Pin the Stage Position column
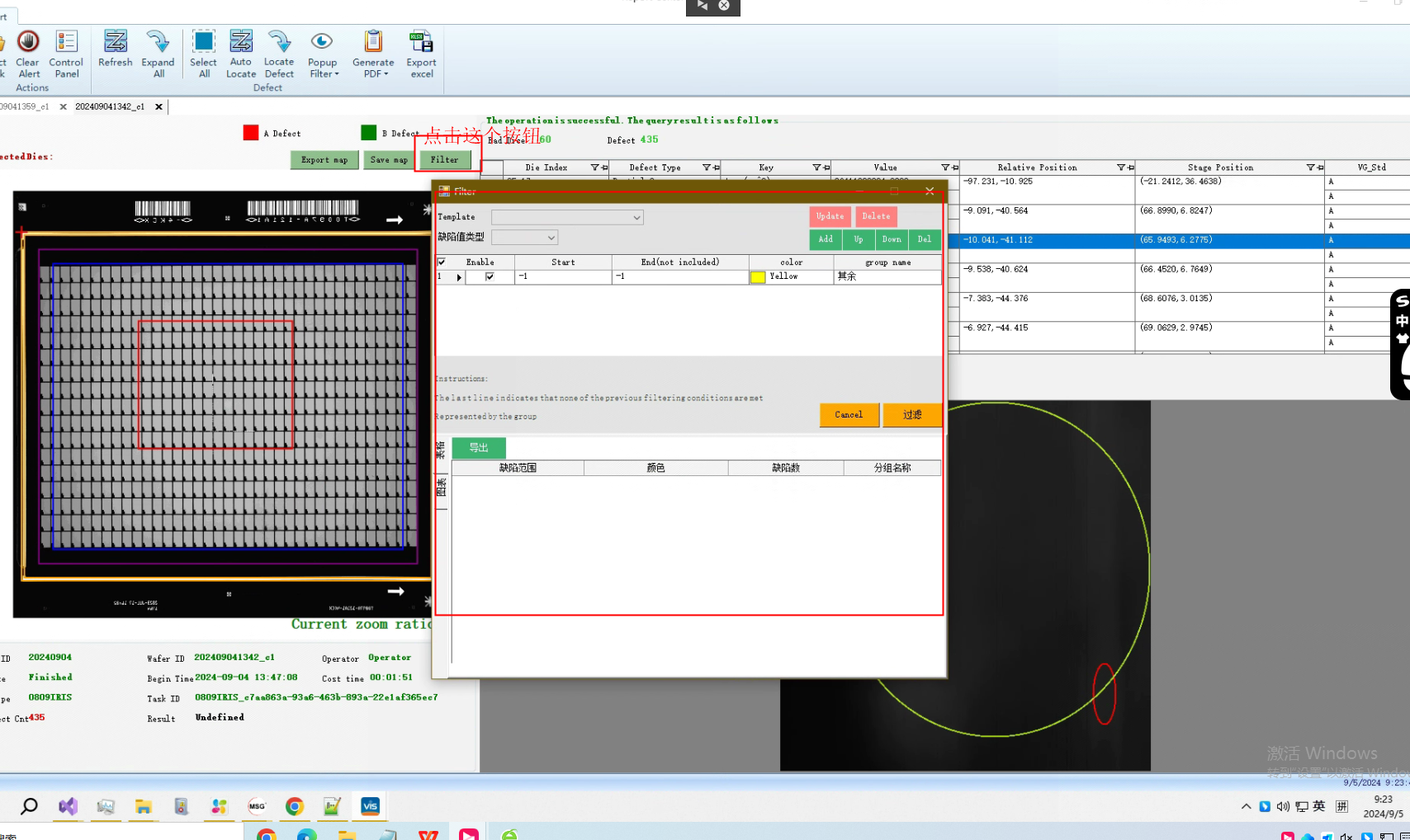This screenshot has width=1410, height=840. coord(1320,168)
